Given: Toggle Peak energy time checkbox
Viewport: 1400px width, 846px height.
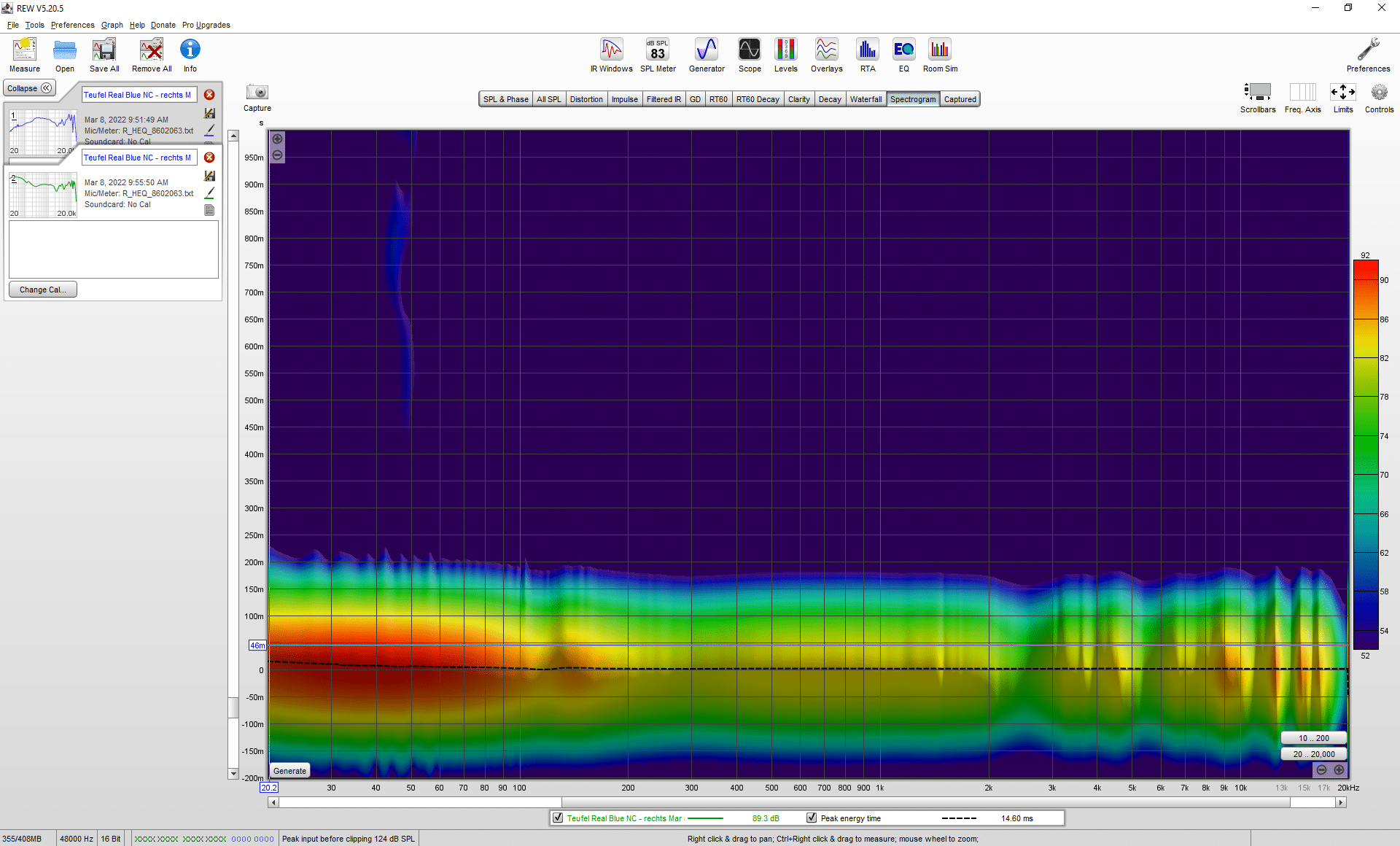Looking at the screenshot, I should [x=812, y=818].
